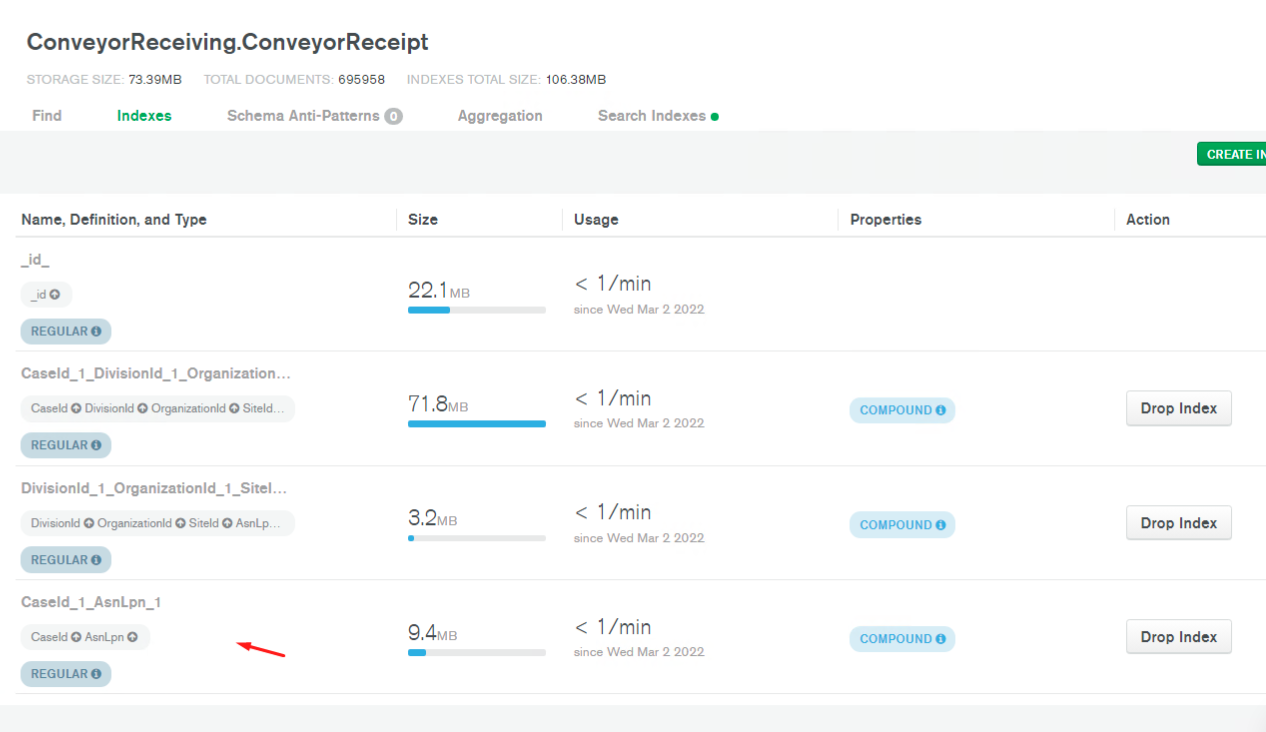Click info icon on DivisionId_1 index COMPOUND badge
Screen dimensions: 1266x732
pyautogui.click(x=940, y=525)
